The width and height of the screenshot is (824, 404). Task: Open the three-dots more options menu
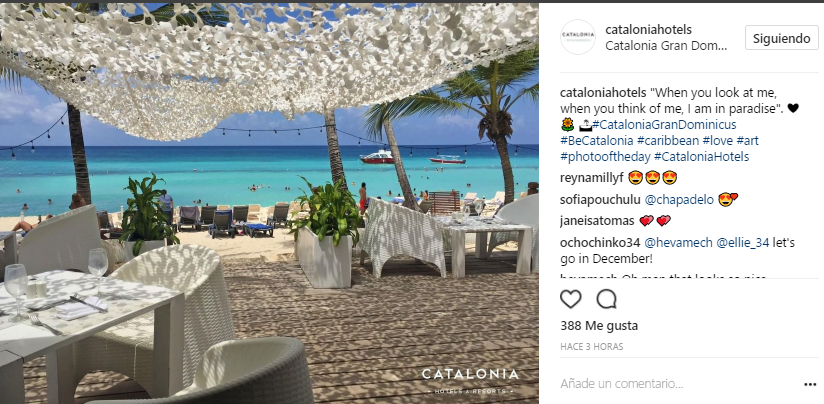(810, 385)
